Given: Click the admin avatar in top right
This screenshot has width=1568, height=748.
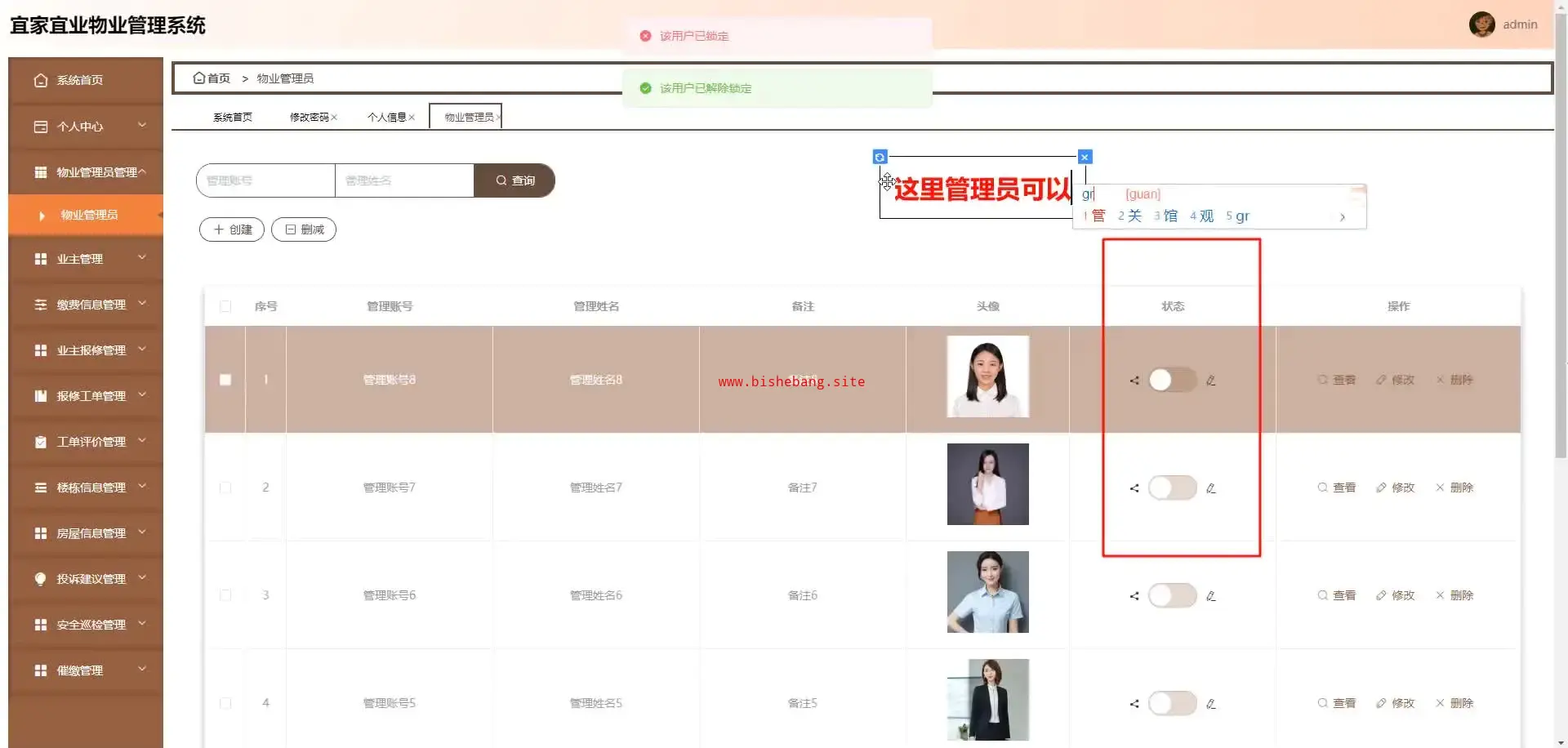Looking at the screenshot, I should 1481,24.
